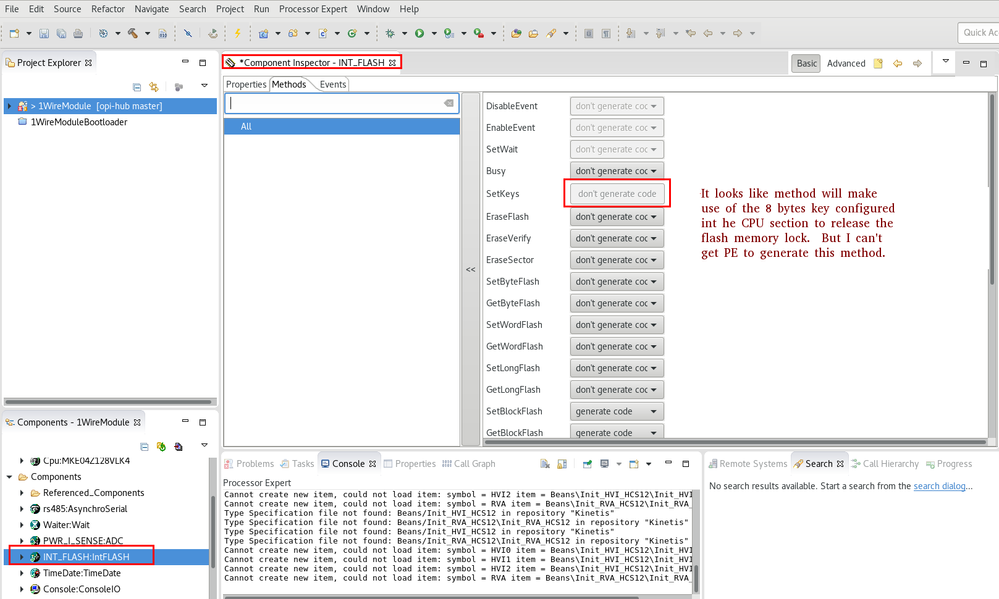The height and width of the screenshot is (599, 999).
Task: Select Basic view mode in Component Inspector
Action: [x=807, y=63]
